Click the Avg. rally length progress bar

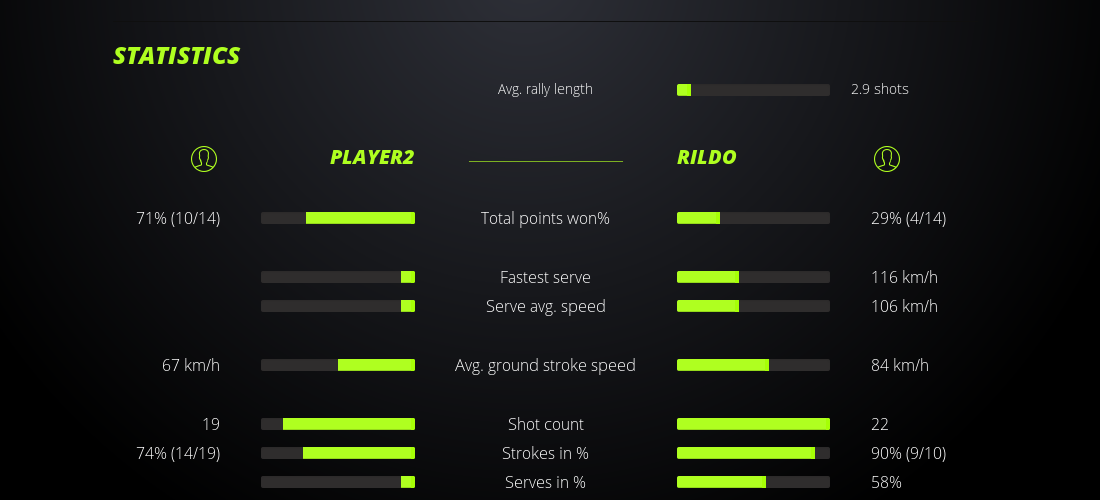click(x=753, y=90)
